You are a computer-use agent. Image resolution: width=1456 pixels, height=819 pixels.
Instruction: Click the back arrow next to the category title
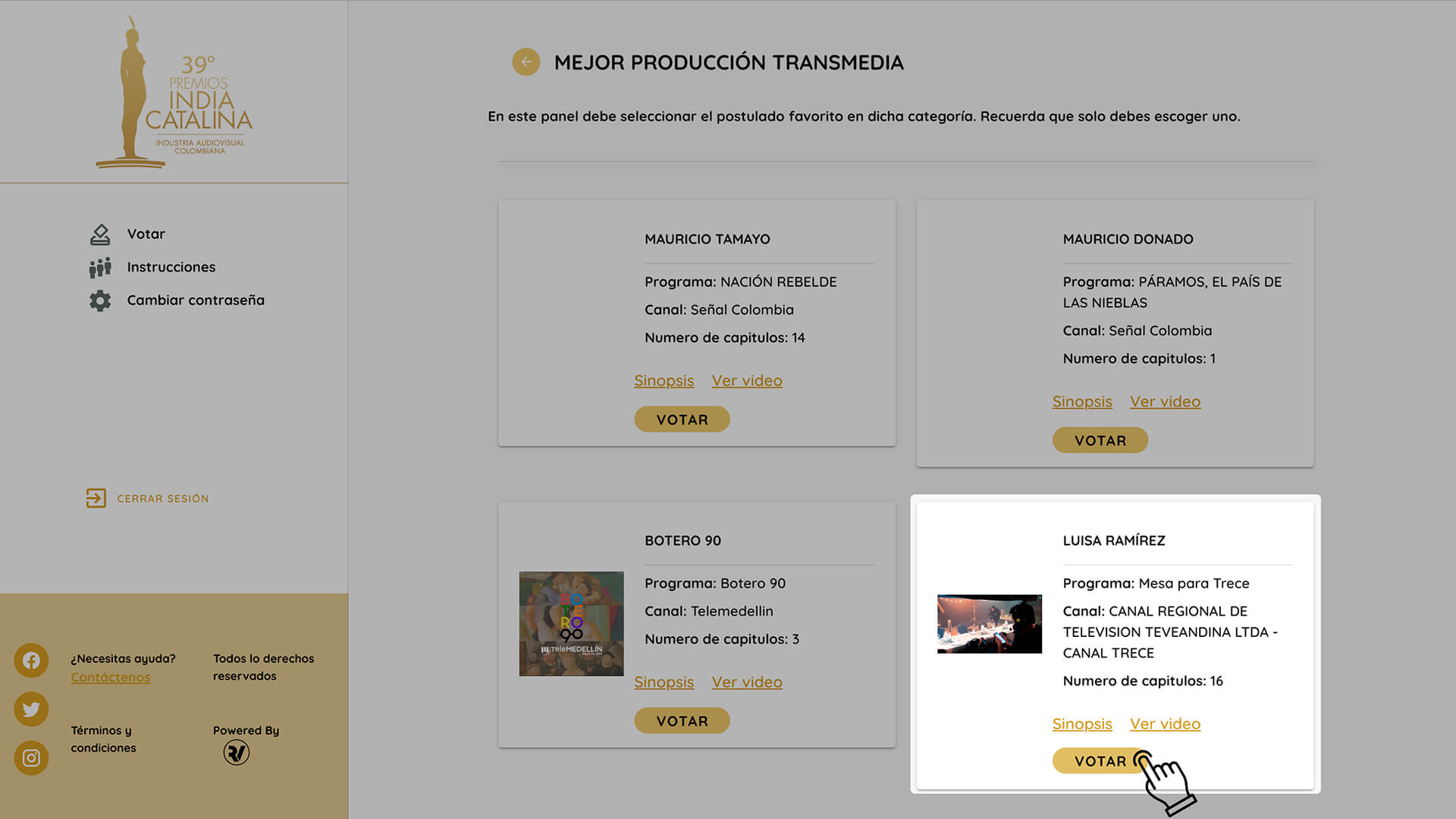coord(526,62)
